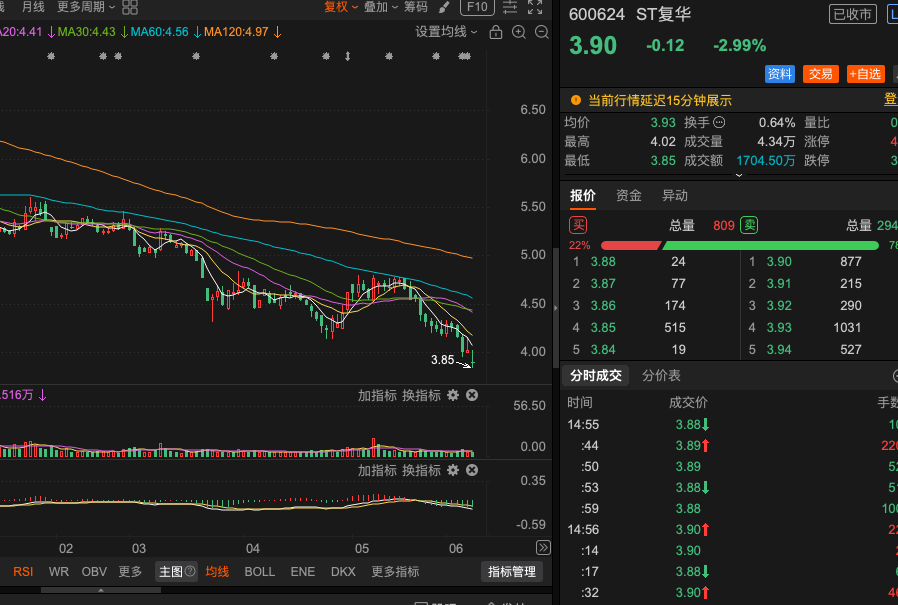Toggle ENE main indicator

click(x=302, y=572)
